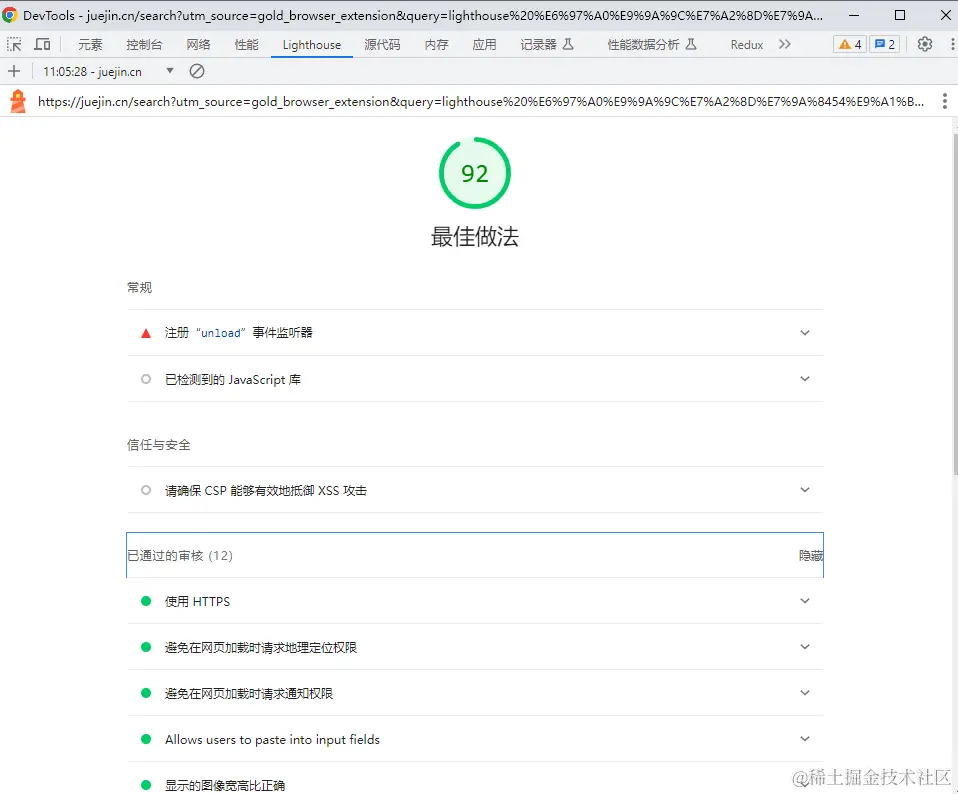Expand the 请求地理定位权限 audit row
Image resolution: width=958 pixels, height=794 pixels.
point(475,647)
